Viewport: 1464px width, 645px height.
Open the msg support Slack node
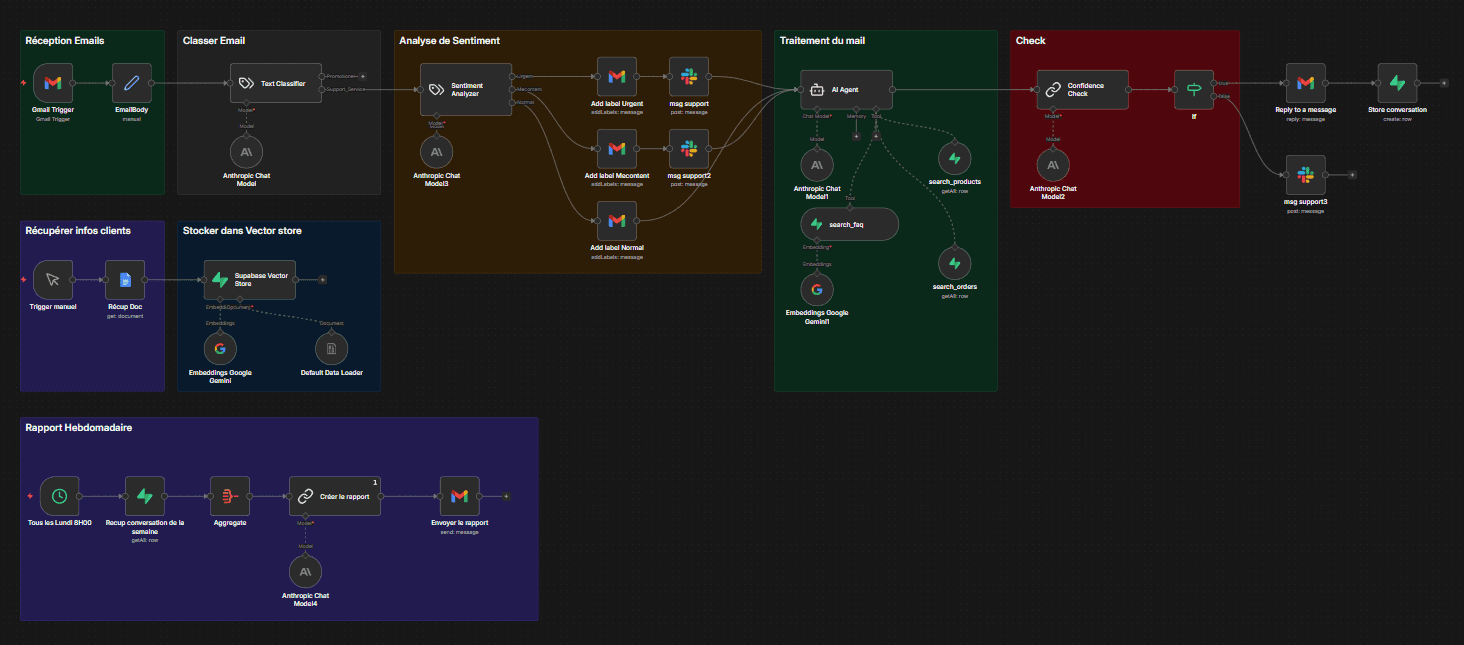688,75
